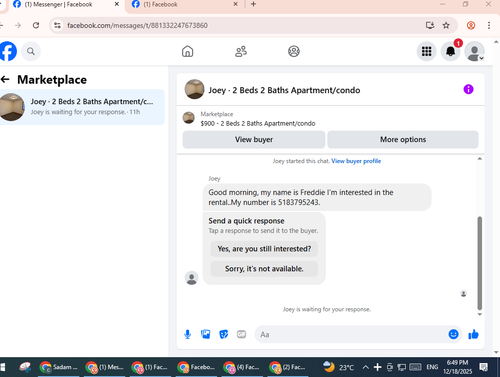The height and width of the screenshot is (377, 500).
Task: Go back using Marketplace back arrow
Action: [x=5, y=79]
